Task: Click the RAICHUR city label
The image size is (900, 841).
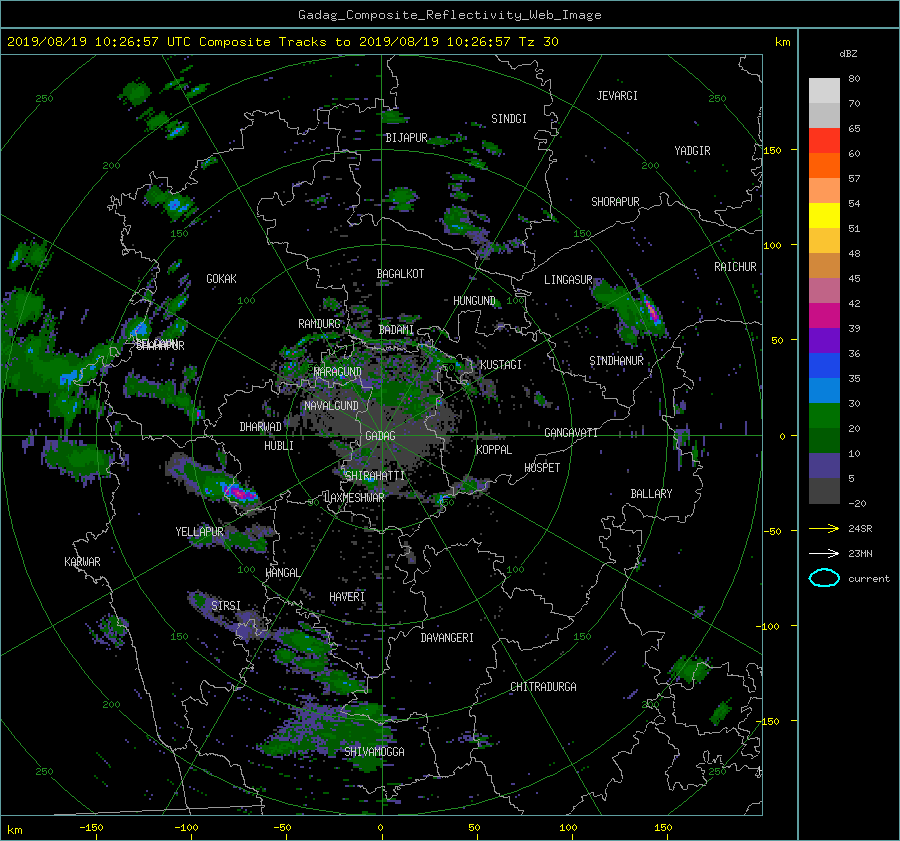Action: click(735, 267)
